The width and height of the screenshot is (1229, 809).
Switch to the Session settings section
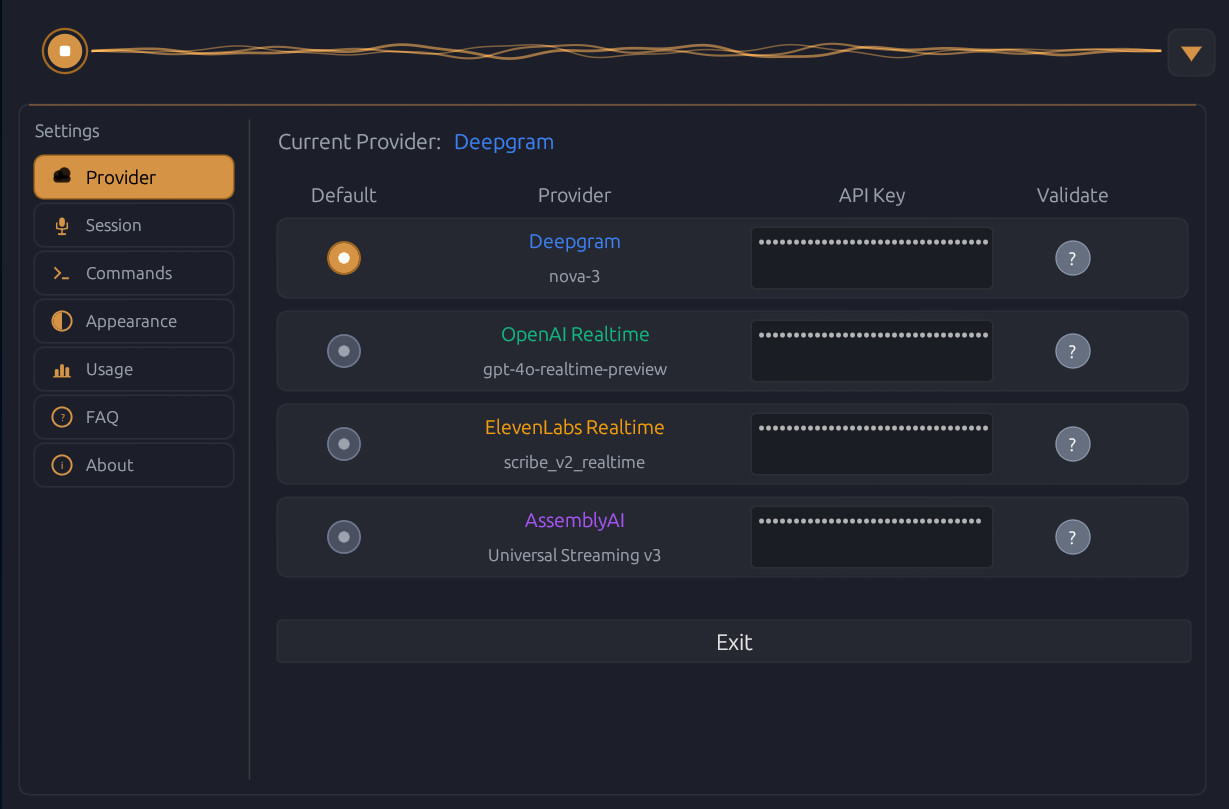(x=133, y=225)
